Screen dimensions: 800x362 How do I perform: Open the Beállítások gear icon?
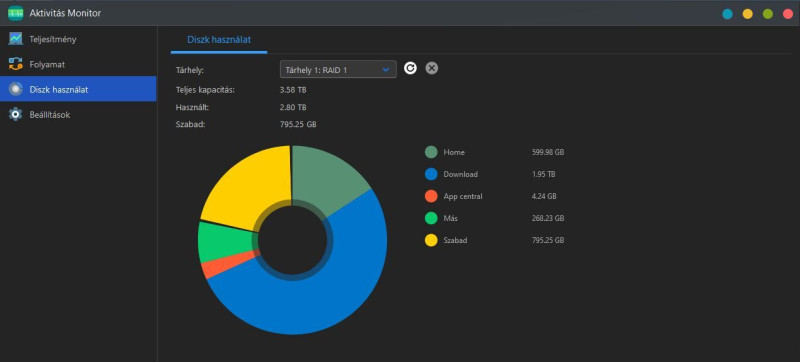(x=16, y=114)
